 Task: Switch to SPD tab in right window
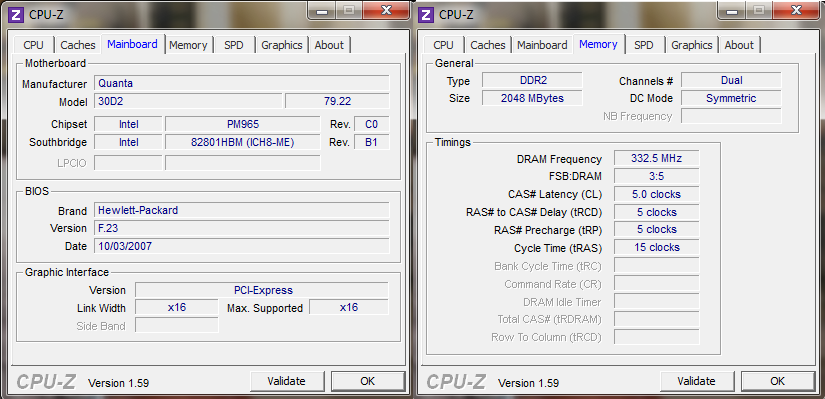643,45
